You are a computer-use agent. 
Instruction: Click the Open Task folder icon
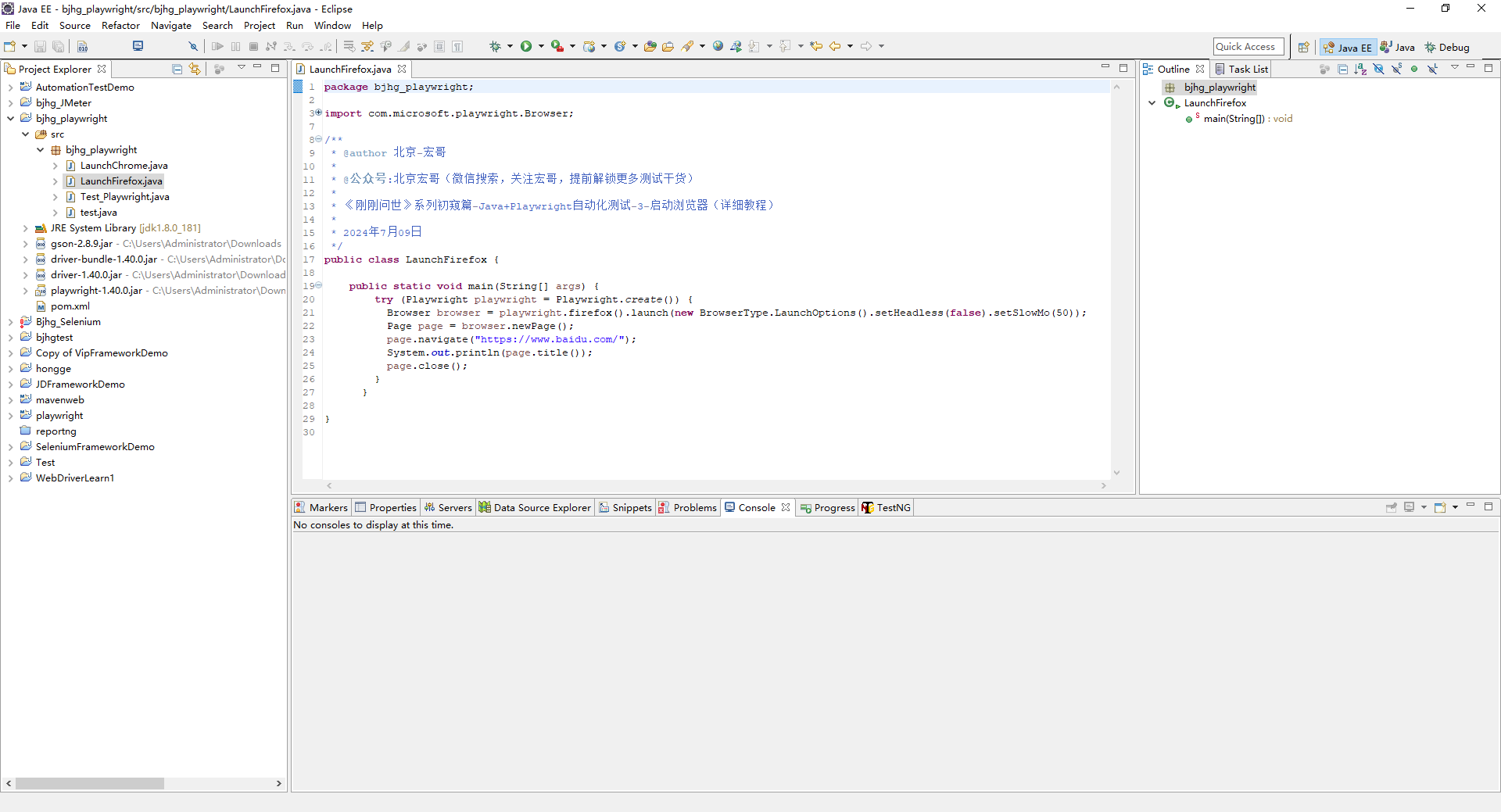coord(668,47)
